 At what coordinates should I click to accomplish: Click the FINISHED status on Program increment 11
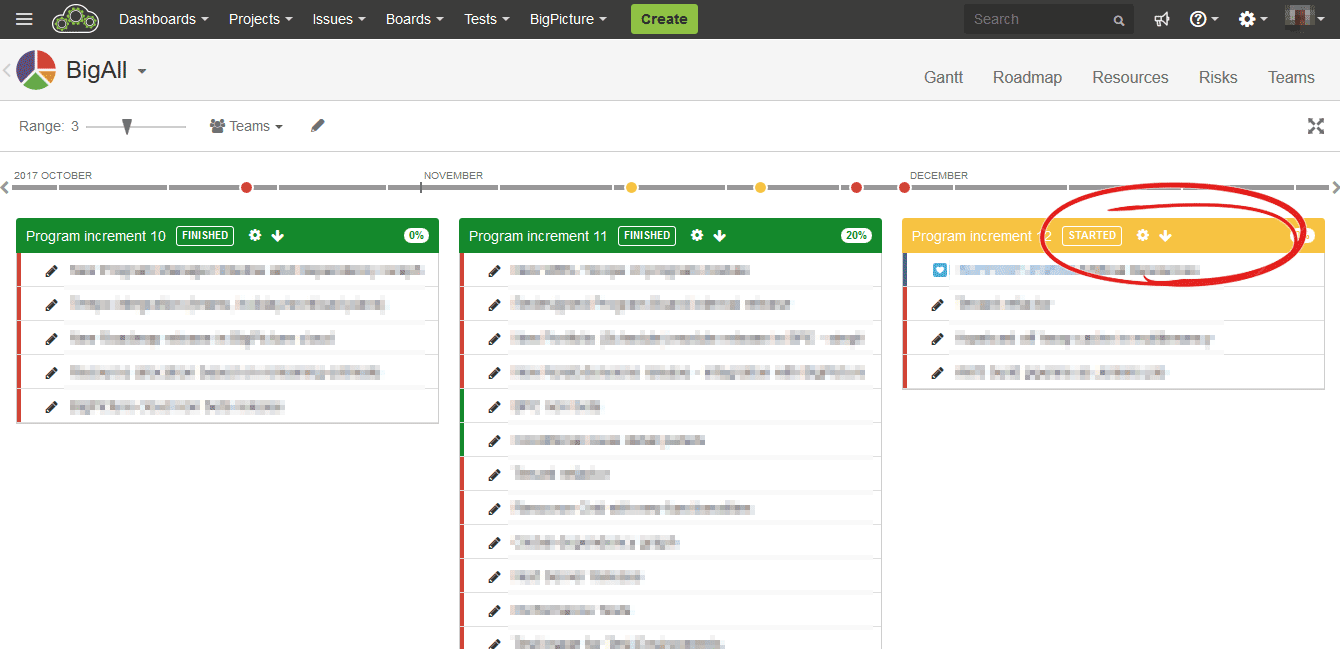tap(647, 236)
